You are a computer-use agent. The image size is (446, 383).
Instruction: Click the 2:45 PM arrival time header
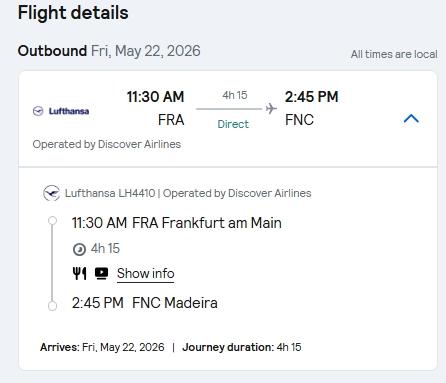coord(312,97)
